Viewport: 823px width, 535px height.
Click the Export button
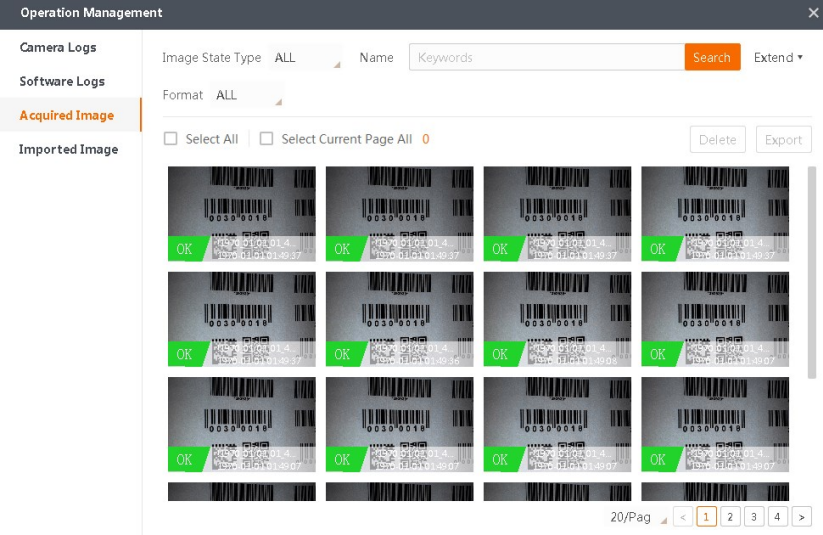click(783, 140)
